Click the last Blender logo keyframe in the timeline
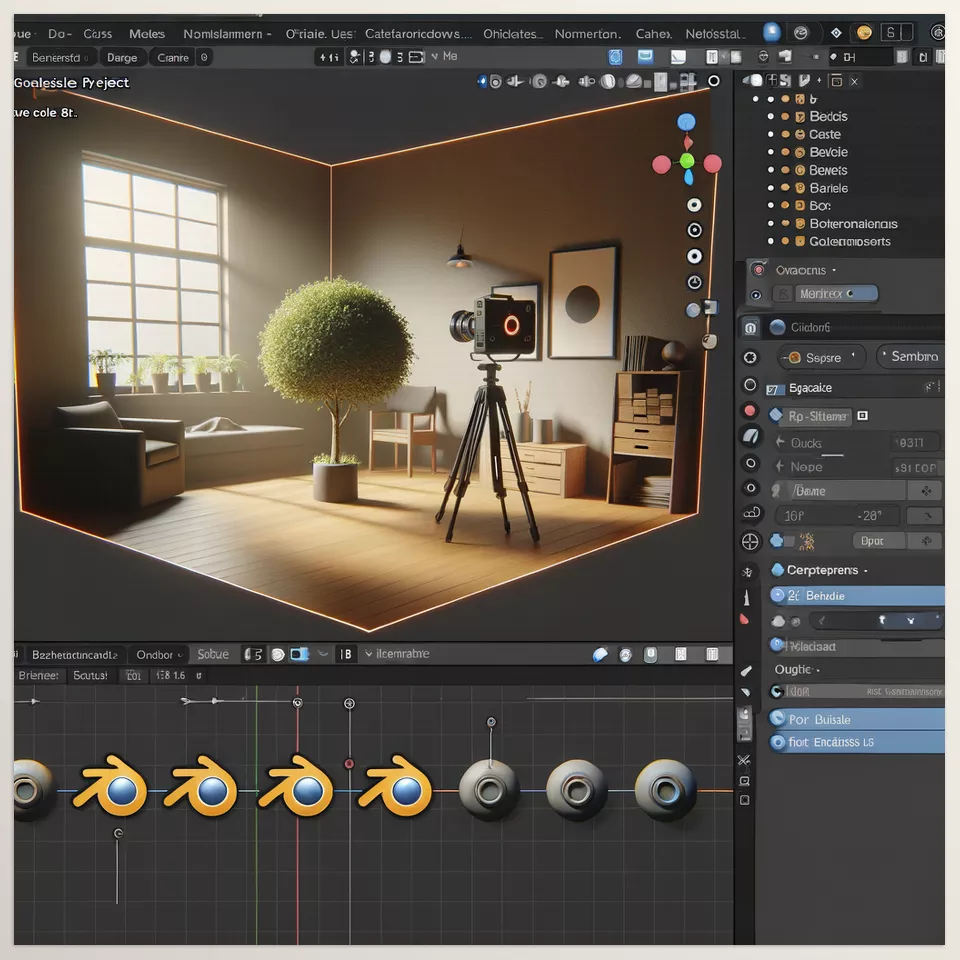 pyautogui.click(x=397, y=787)
